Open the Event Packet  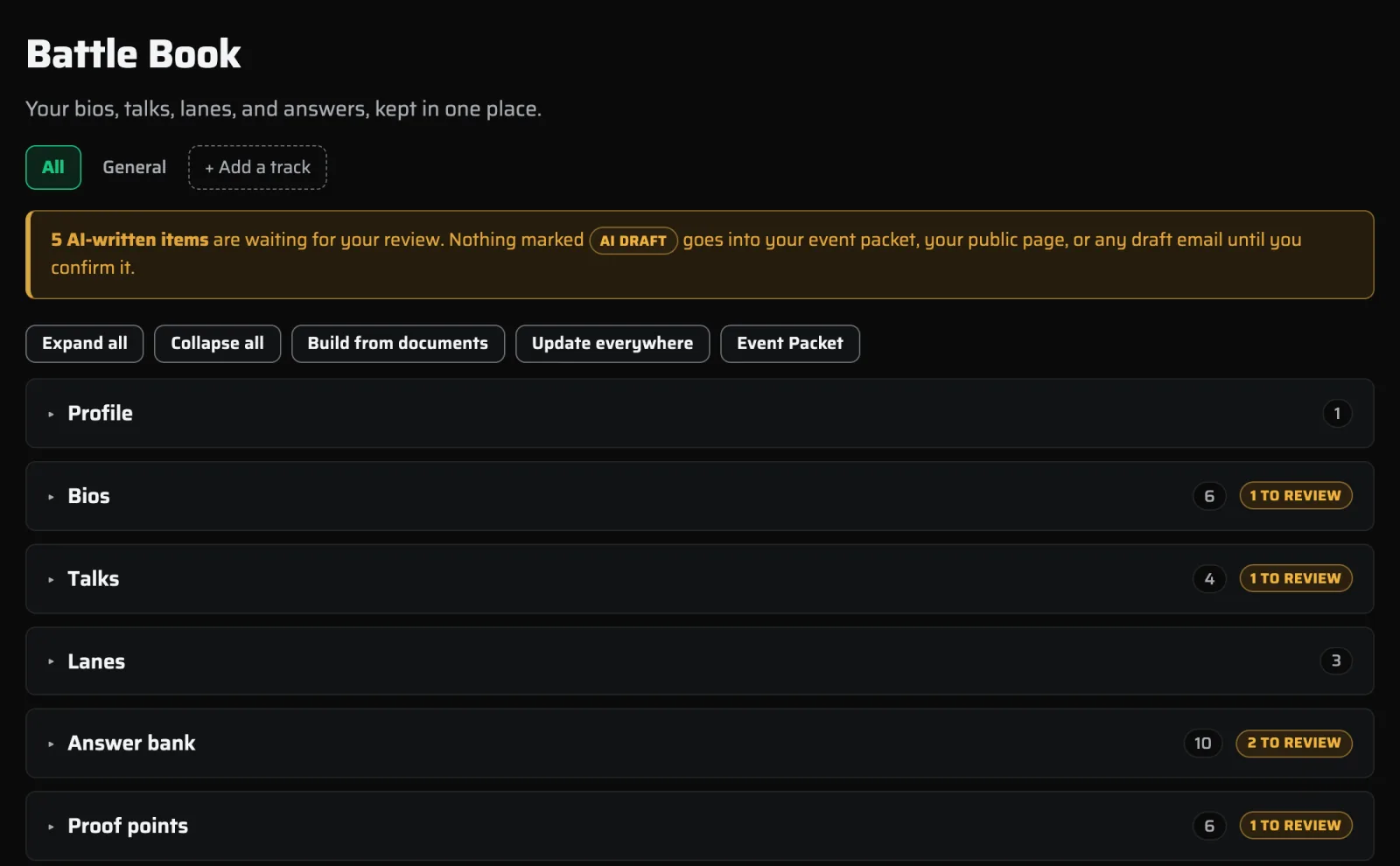(790, 344)
